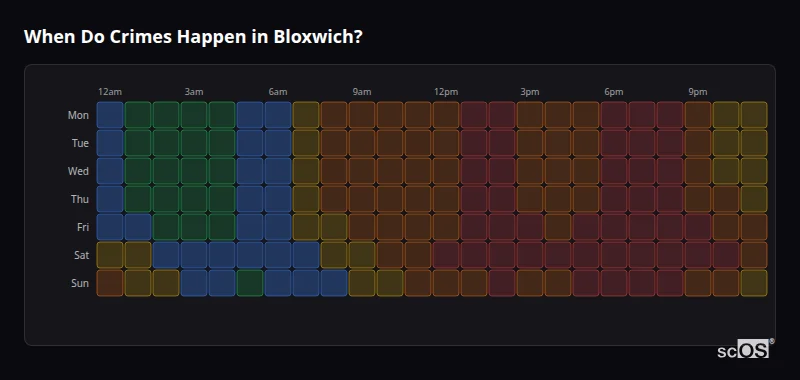Select the Tuesday 3pm cell
800x380 pixels.
coord(530,143)
